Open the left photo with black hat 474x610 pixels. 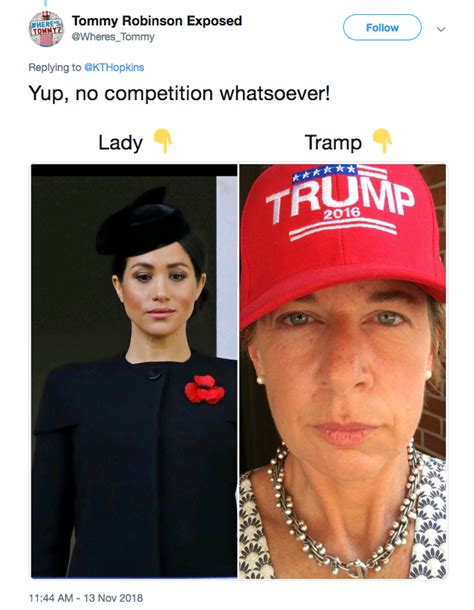(x=134, y=371)
